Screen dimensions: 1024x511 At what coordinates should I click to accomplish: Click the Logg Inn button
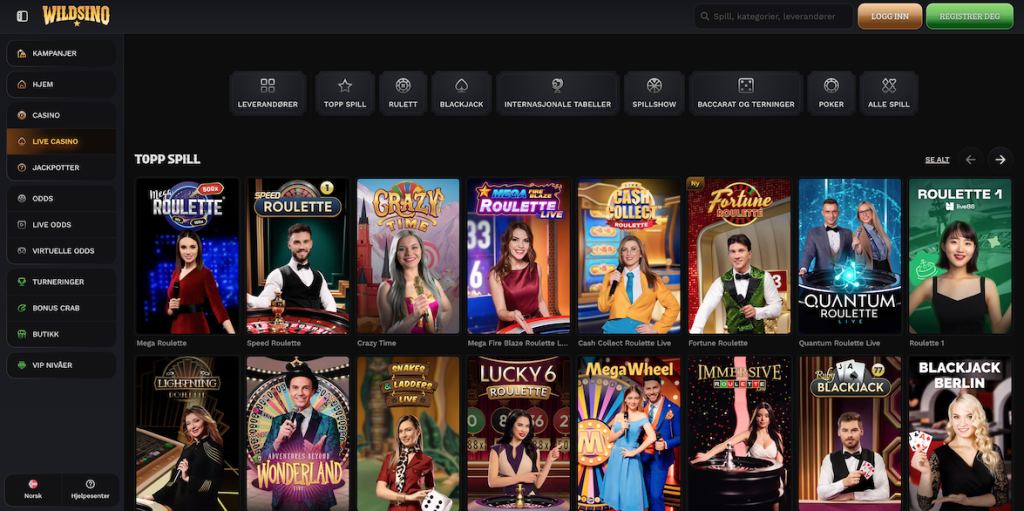point(889,16)
